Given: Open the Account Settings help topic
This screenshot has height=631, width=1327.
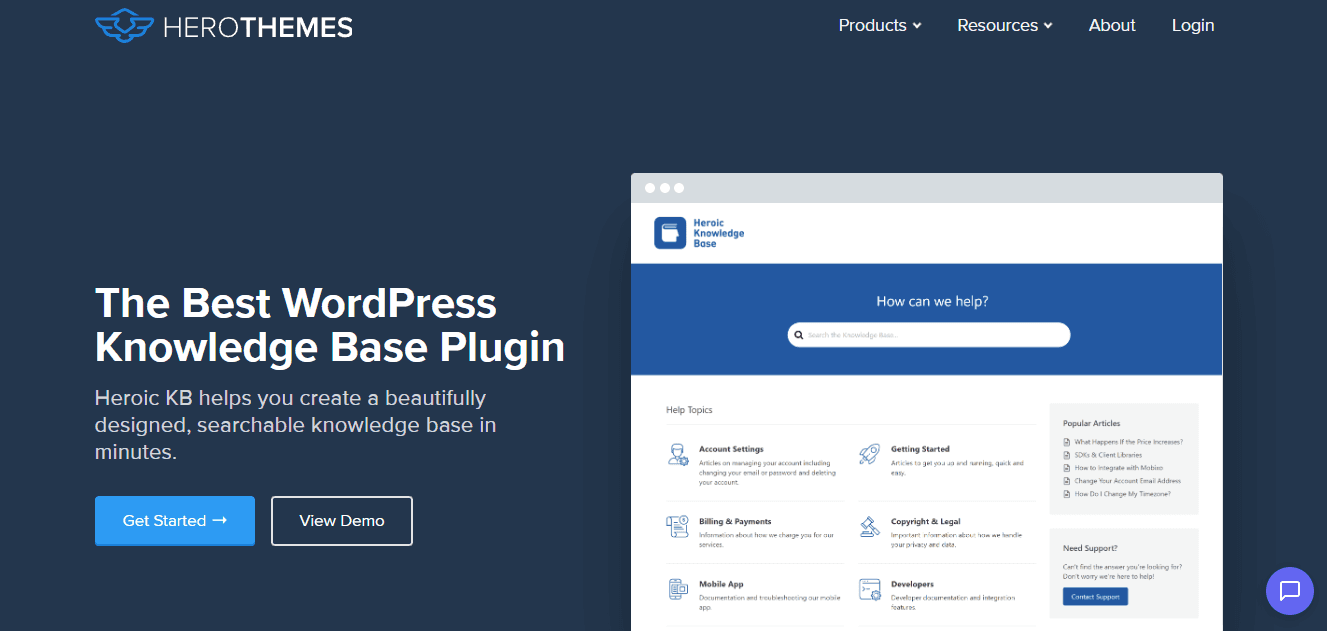Looking at the screenshot, I should [x=731, y=449].
